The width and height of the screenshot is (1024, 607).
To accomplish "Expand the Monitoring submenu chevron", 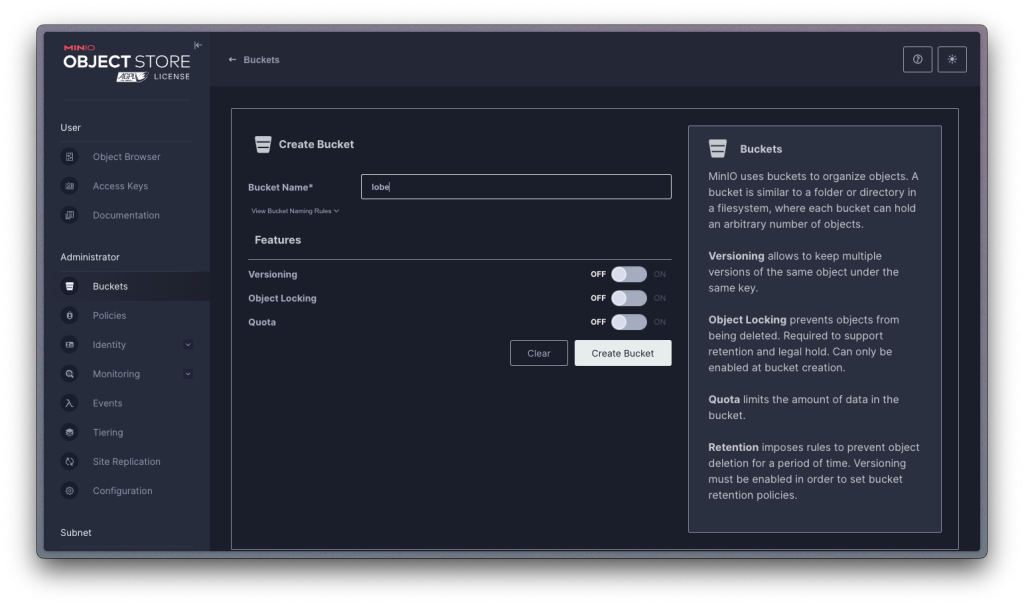I will tap(188, 374).
